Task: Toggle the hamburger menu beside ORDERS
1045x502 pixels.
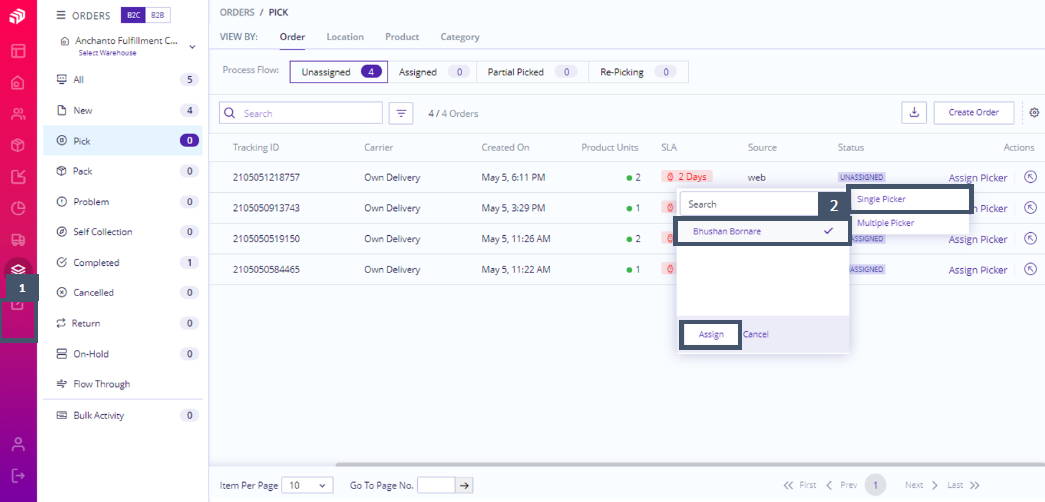Action: tap(61, 15)
